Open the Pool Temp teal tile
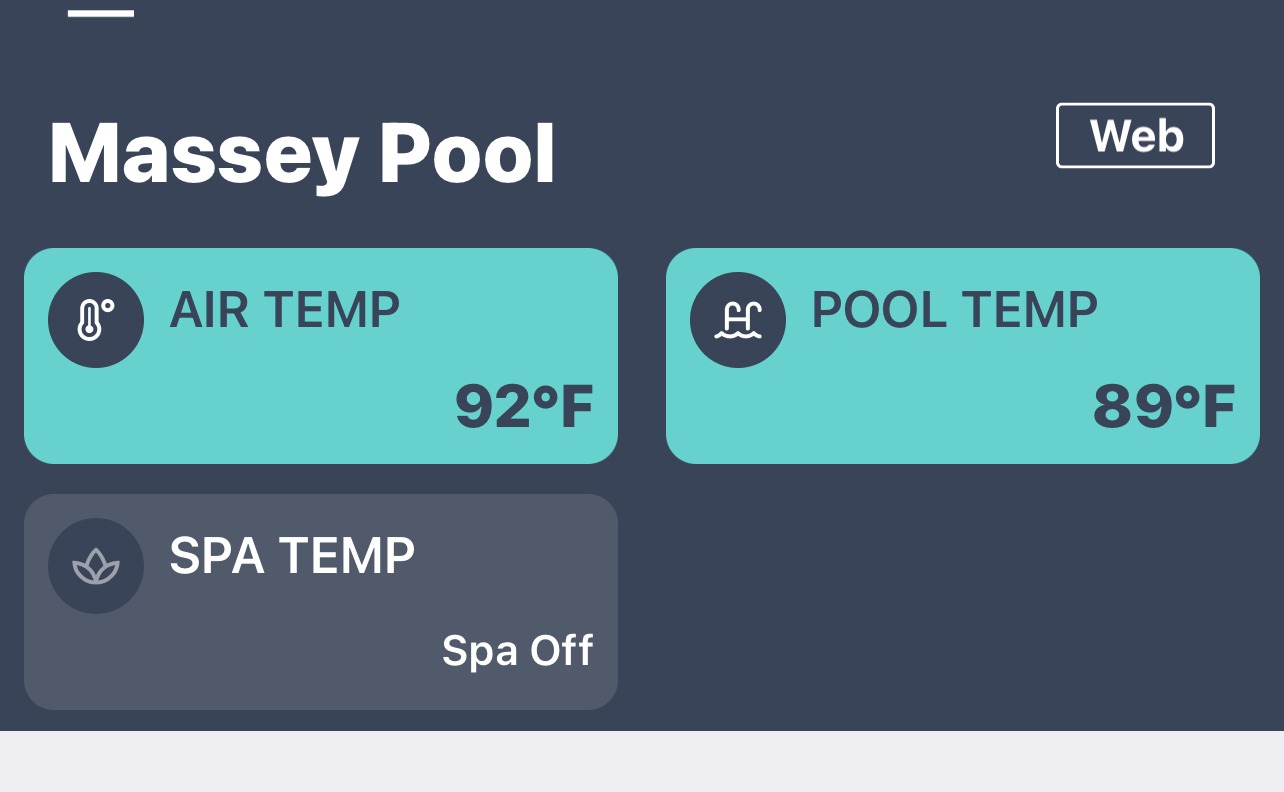This screenshot has height=792, width=1284. click(963, 356)
